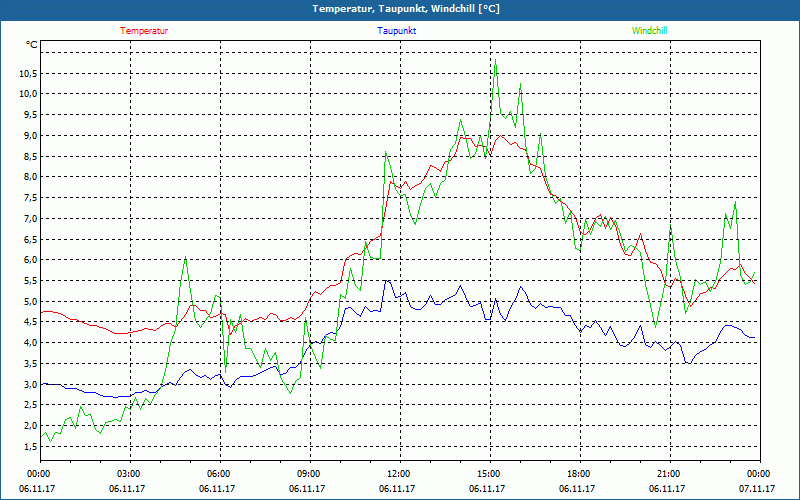
Task: Click the green Windchill legend label
Action: [x=649, y=31]
